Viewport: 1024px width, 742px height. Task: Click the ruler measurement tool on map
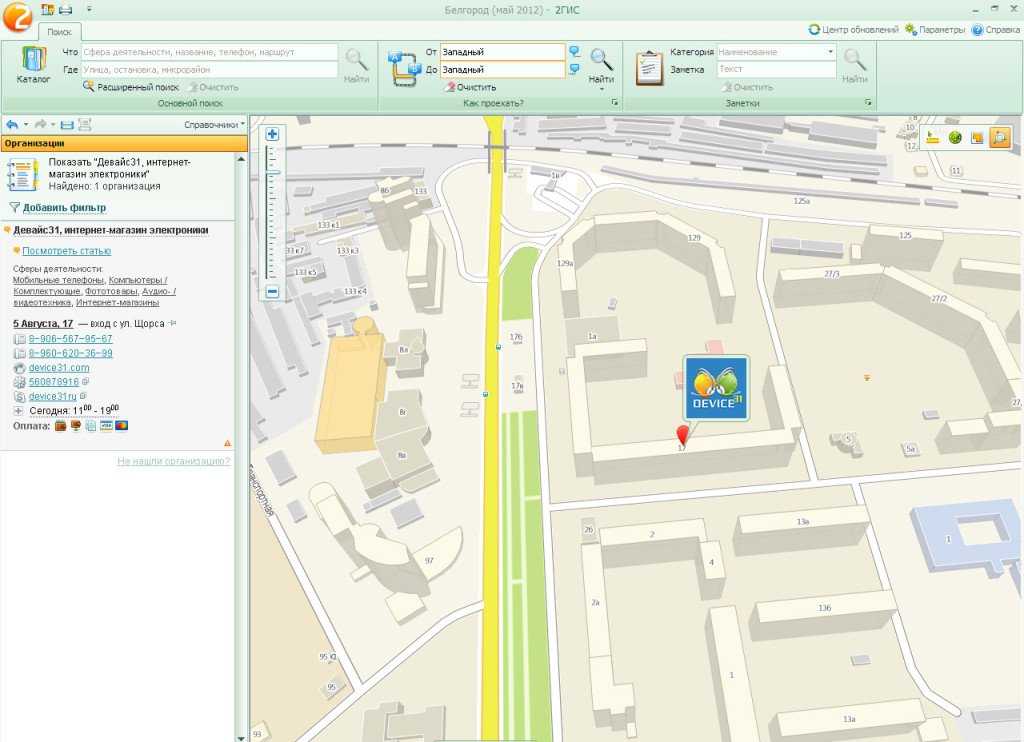[x=932, y=138]
